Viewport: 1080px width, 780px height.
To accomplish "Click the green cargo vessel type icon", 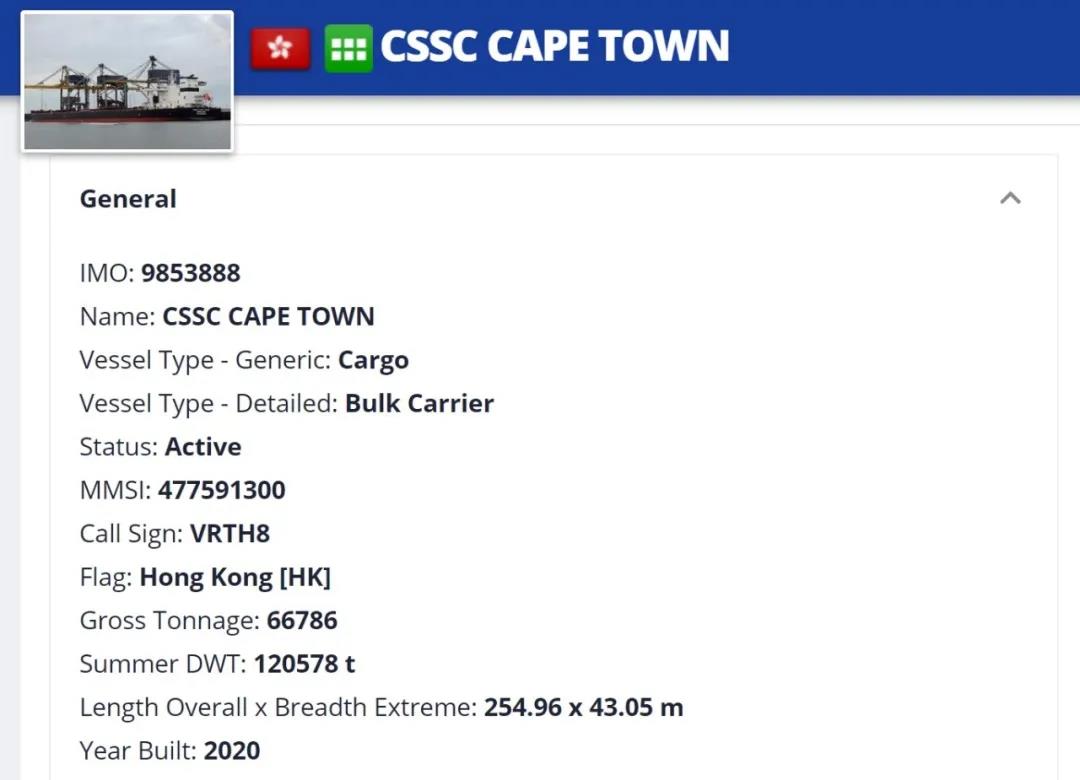I will tap(348, 48).
